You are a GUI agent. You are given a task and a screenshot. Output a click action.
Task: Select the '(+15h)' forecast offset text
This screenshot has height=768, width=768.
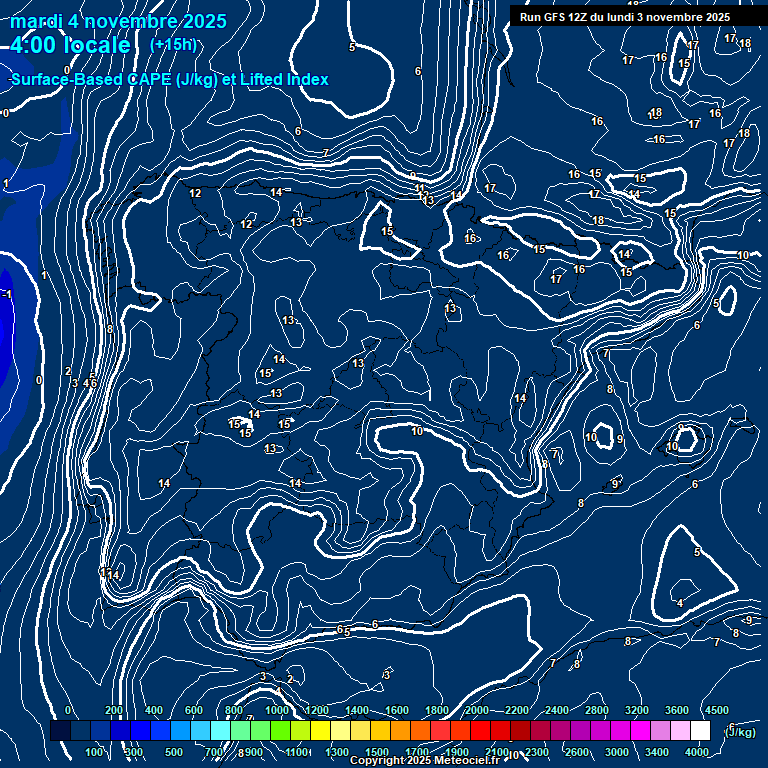(174, 45)
